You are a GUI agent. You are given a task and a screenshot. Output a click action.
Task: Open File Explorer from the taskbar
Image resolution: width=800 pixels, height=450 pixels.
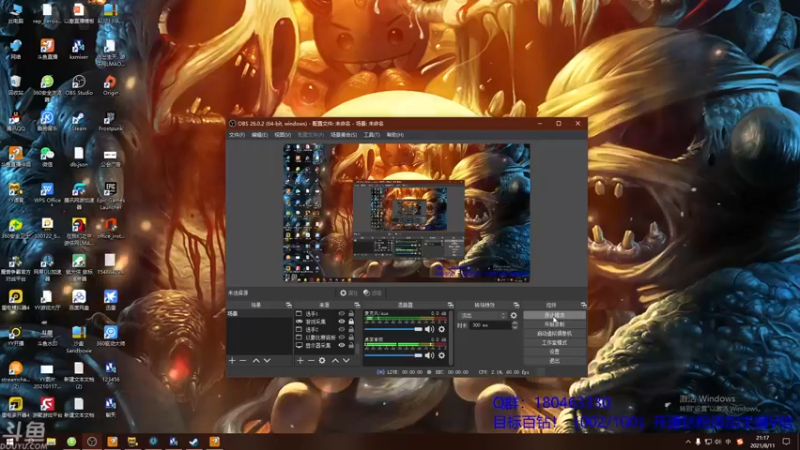(51, 441)
